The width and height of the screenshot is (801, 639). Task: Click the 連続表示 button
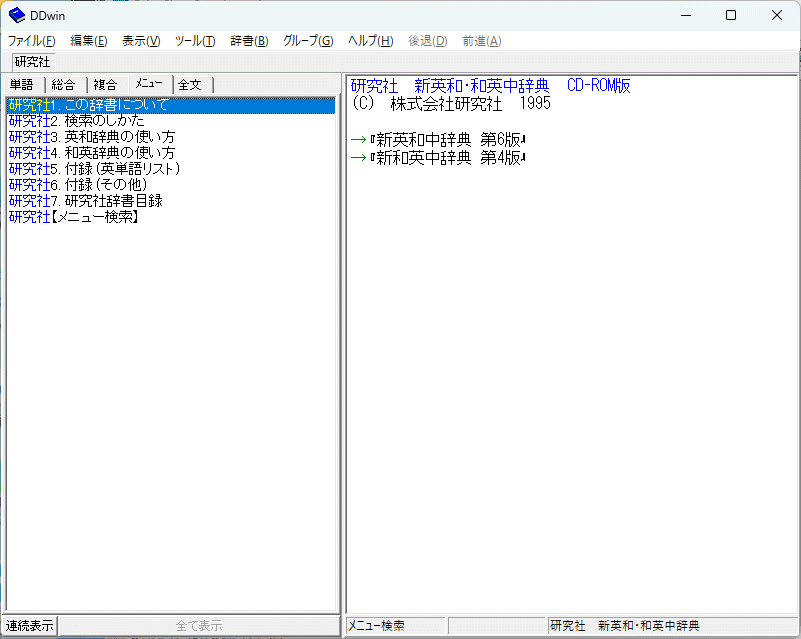(30, 625)
